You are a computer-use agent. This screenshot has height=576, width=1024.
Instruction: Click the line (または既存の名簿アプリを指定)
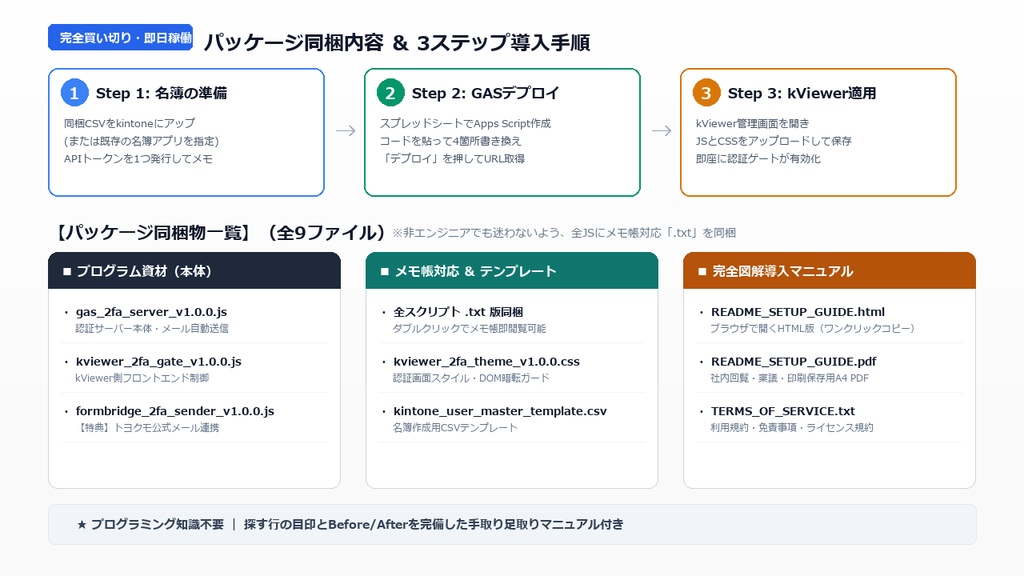tap(141, 141)
